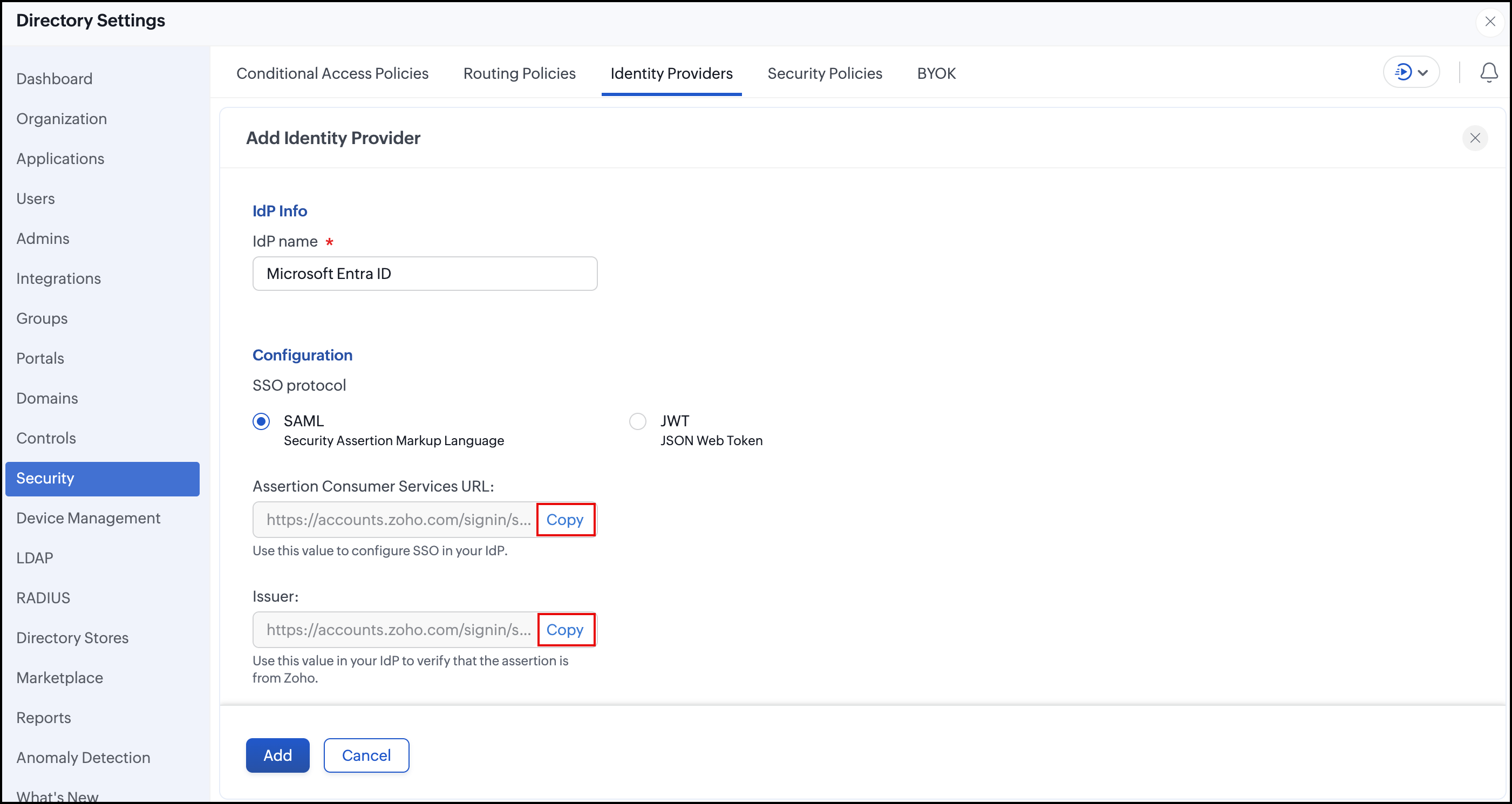This screenshot has width=1512, height=804.
Task: Open Device Management in the sidebar
Action: 88,518
